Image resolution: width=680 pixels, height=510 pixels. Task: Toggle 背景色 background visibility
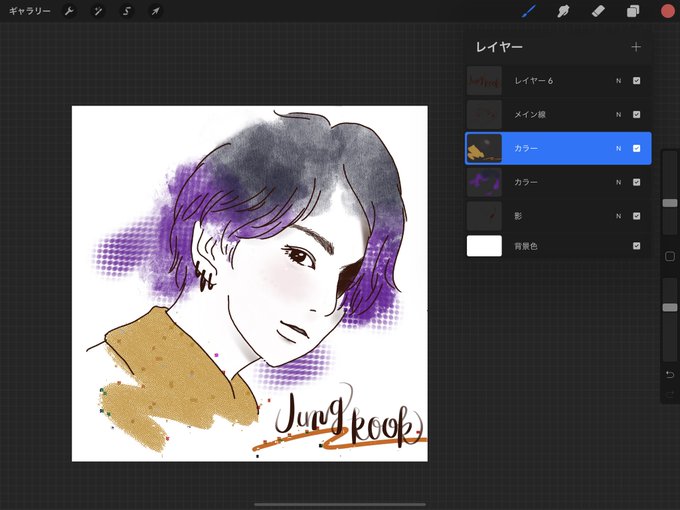pos(637,246)
